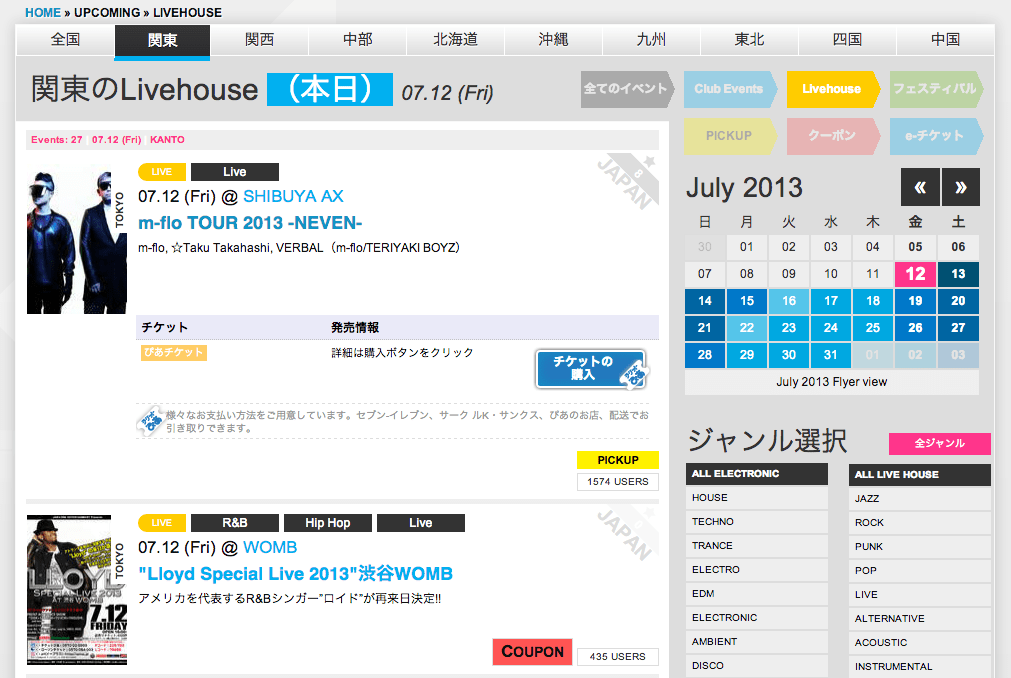
Task: Click the R&B genre tag
Action: click(235, 523)
